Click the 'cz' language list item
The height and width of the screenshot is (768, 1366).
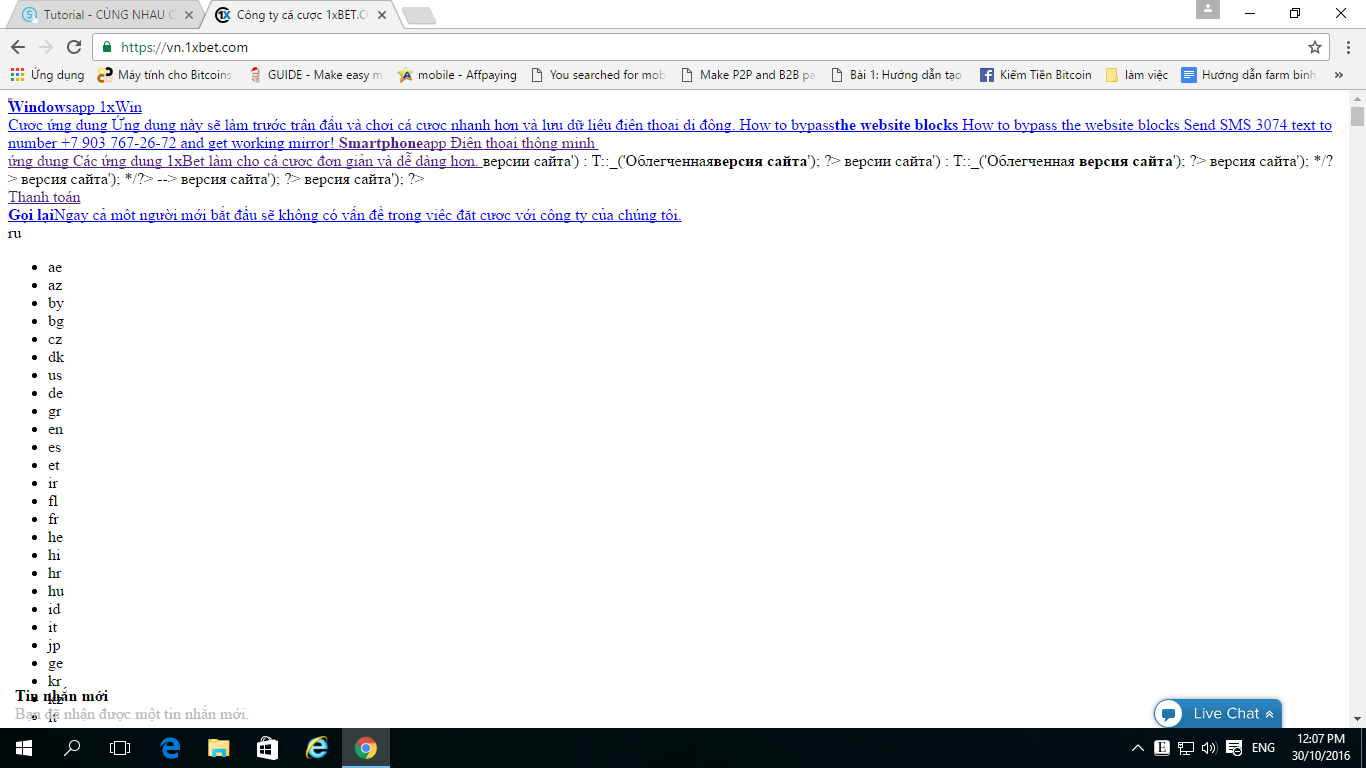(55, 339)
